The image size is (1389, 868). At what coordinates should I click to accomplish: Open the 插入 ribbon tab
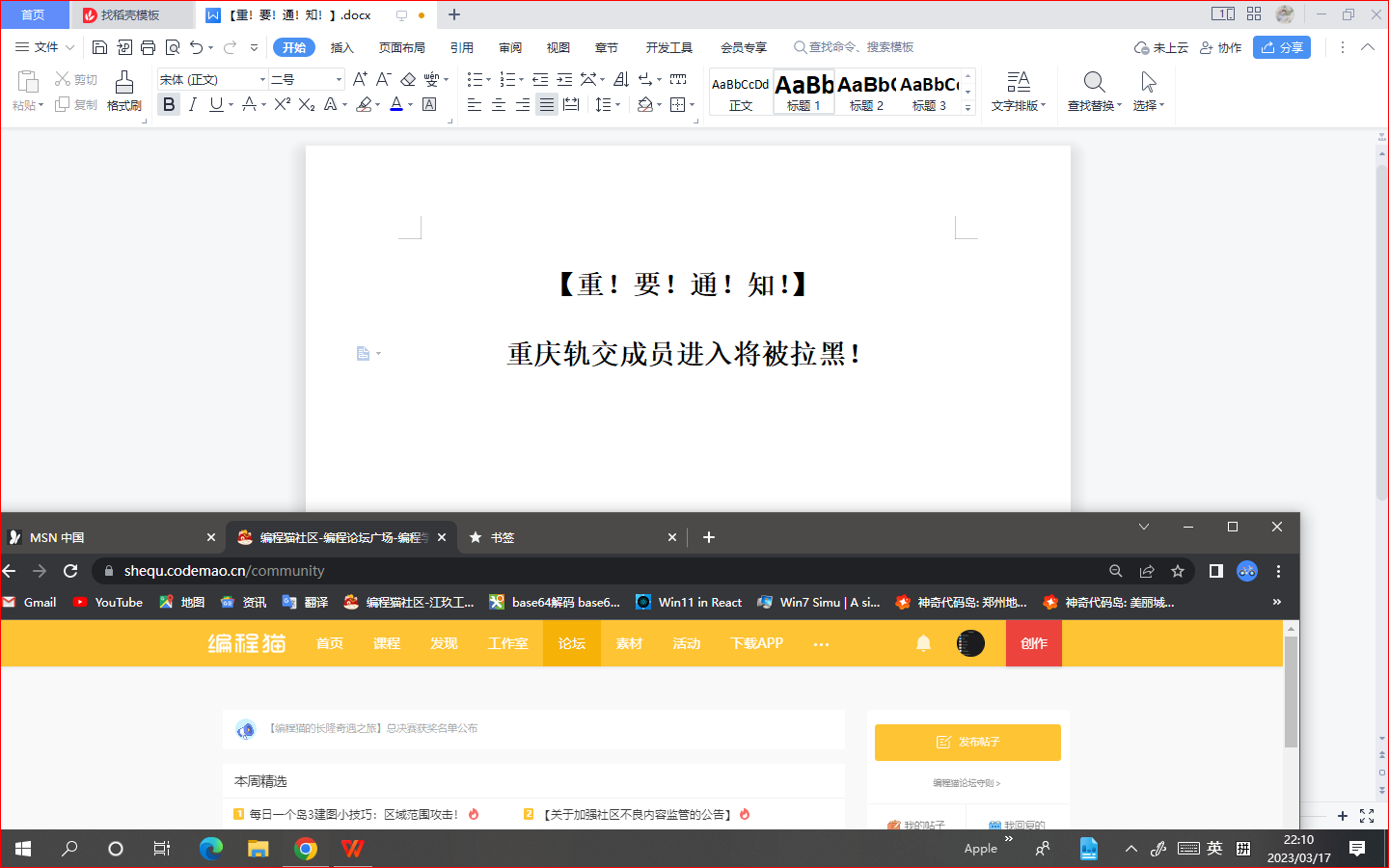[342, 47]
